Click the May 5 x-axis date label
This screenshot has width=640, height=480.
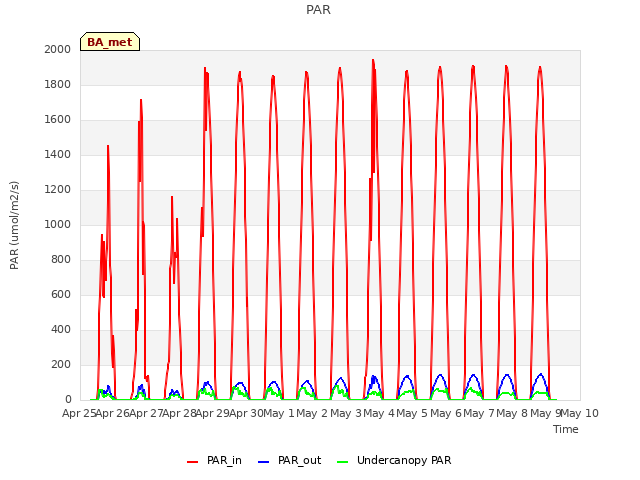coord(412,413)
